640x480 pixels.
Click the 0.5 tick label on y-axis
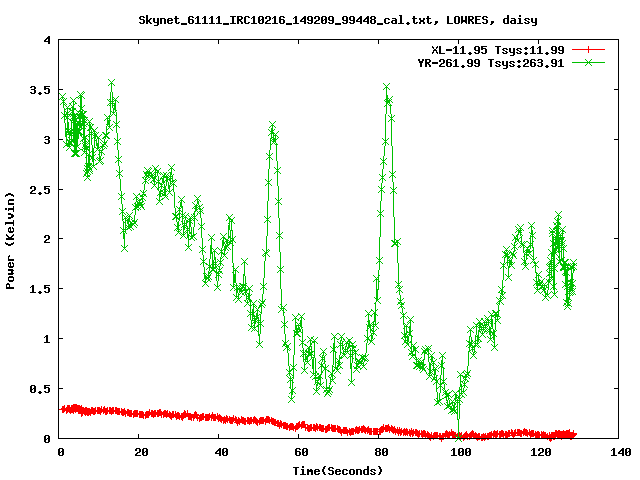[42, 388]
